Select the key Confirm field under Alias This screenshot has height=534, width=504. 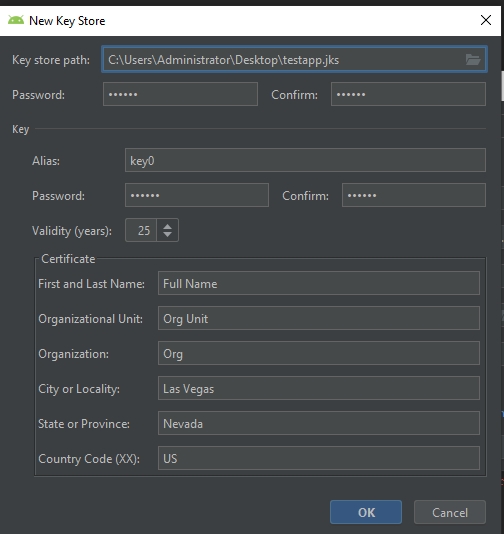tap(414, 195)
